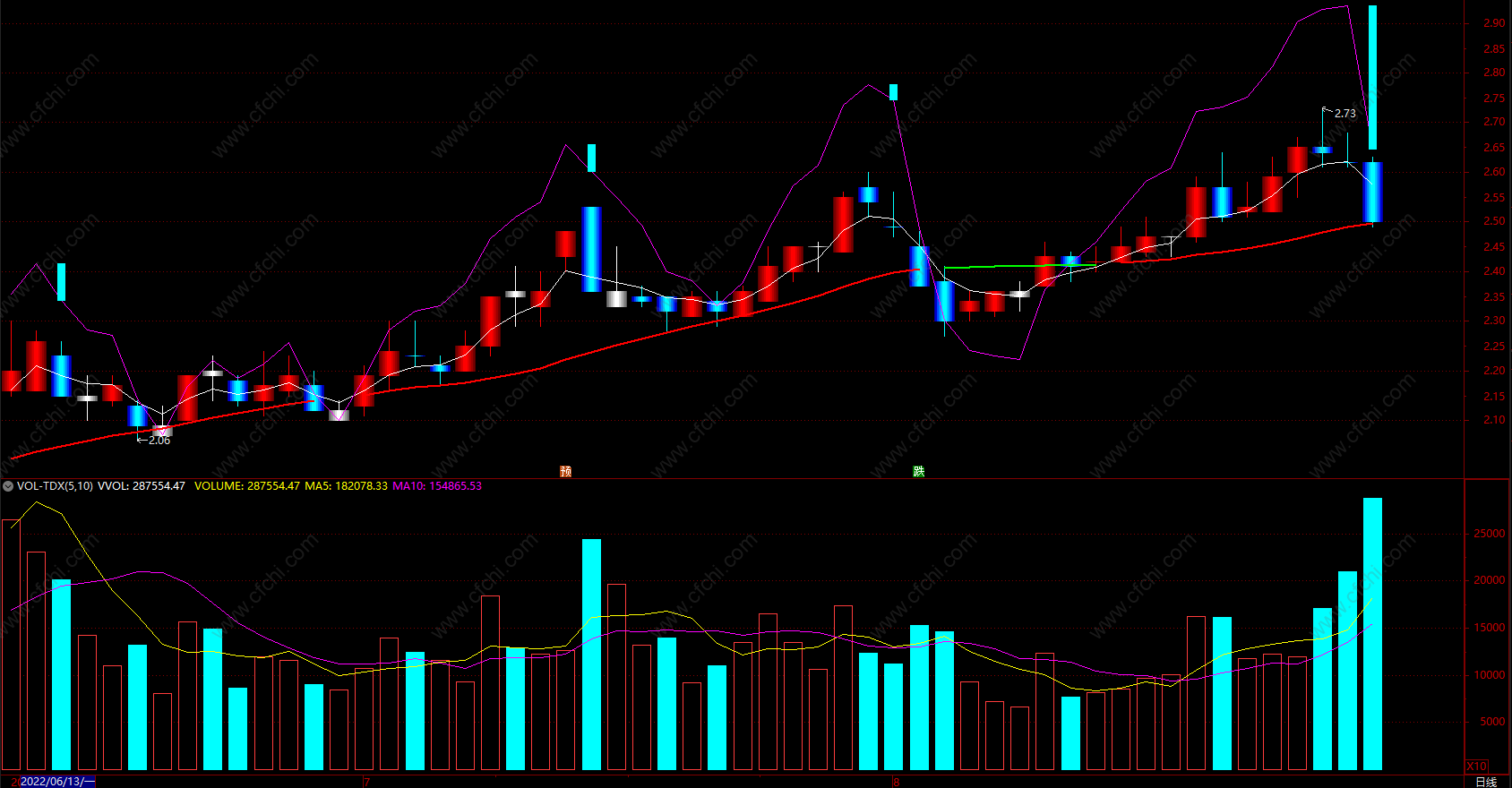Click the green 跌 event marker
The image size is (1512, 788).
tap(918, 471)
